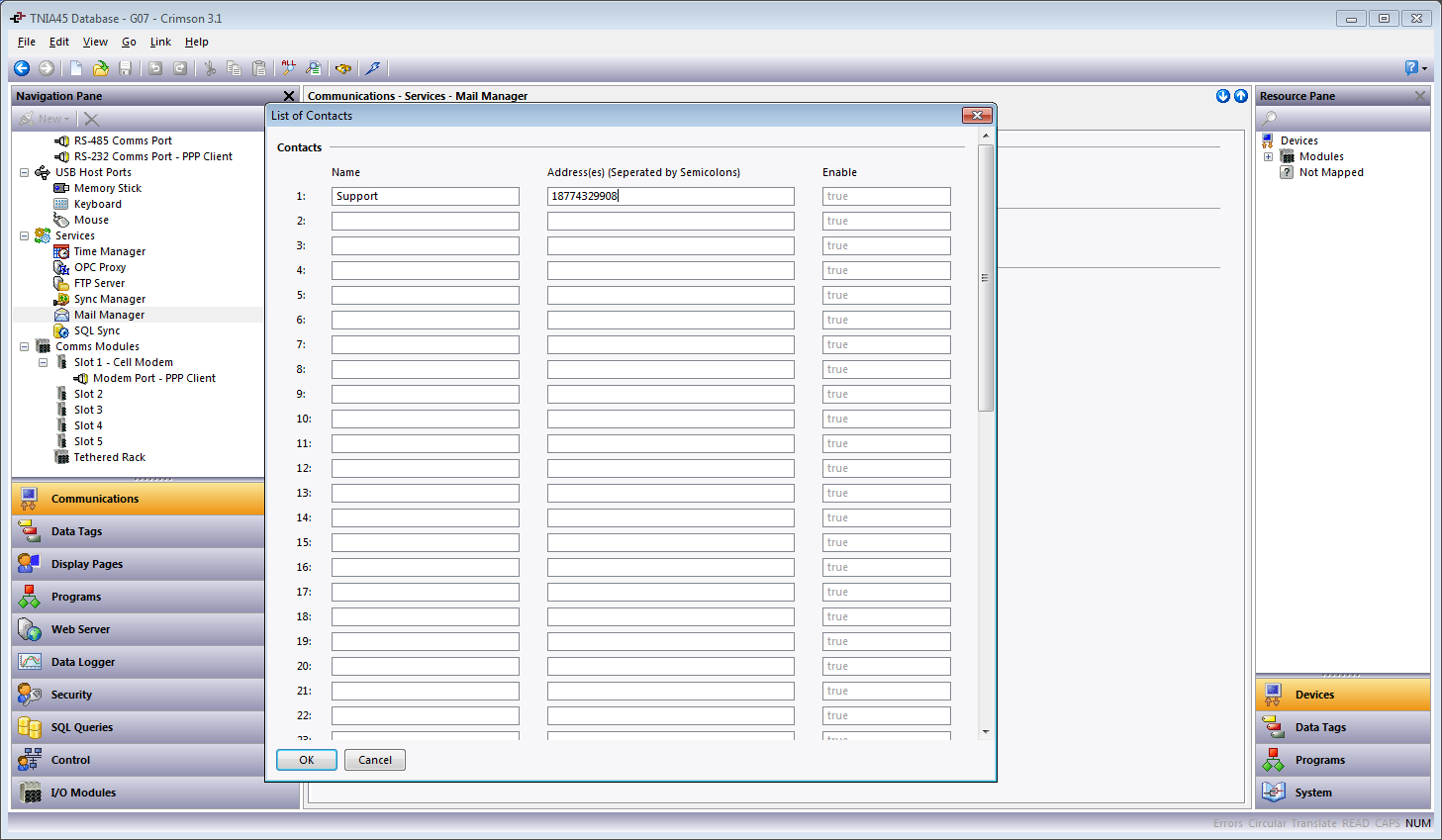Image resolution: width=1442 pixels, height=840 pixels.
Task: Save the database with floppy icon
Action: 125,68
